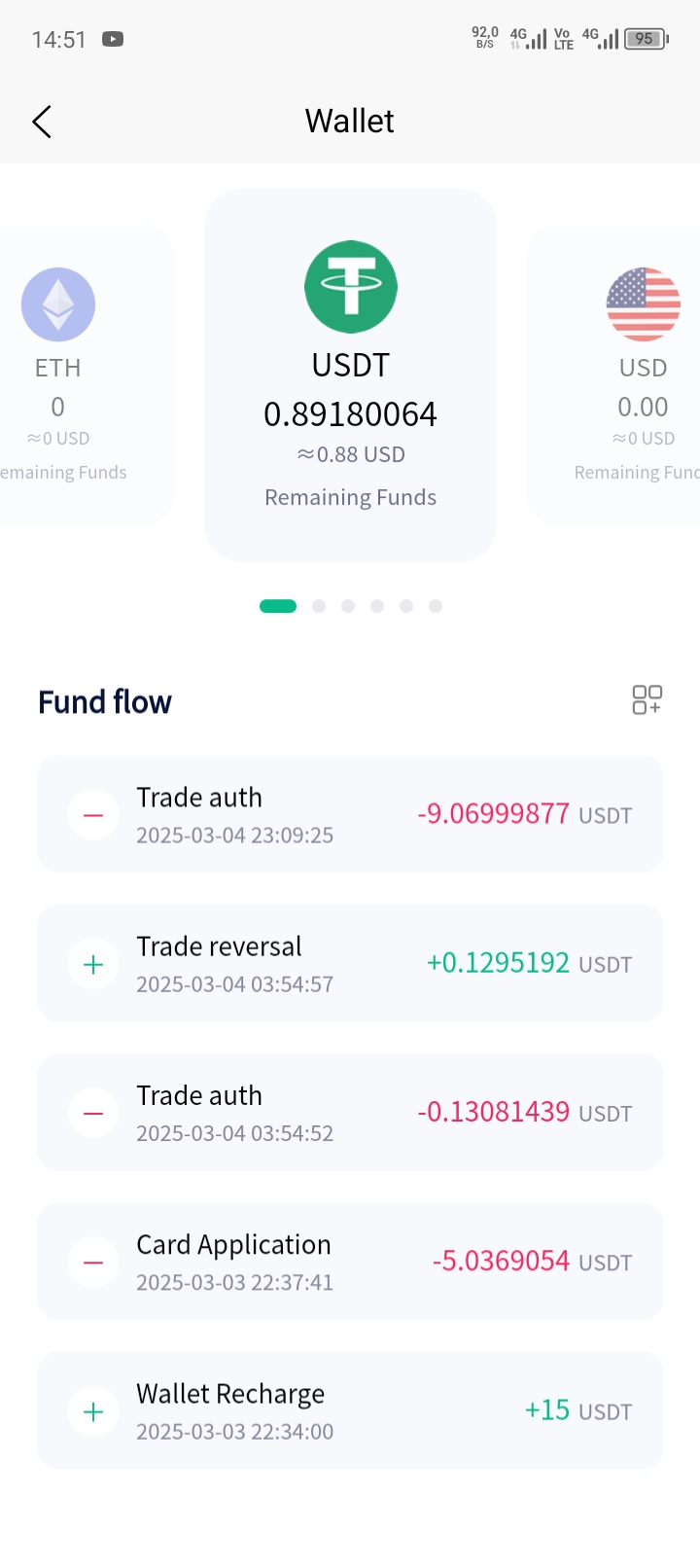Tap the USD American flag icon
Screen dimensions: 700x1568
(643, 304)
